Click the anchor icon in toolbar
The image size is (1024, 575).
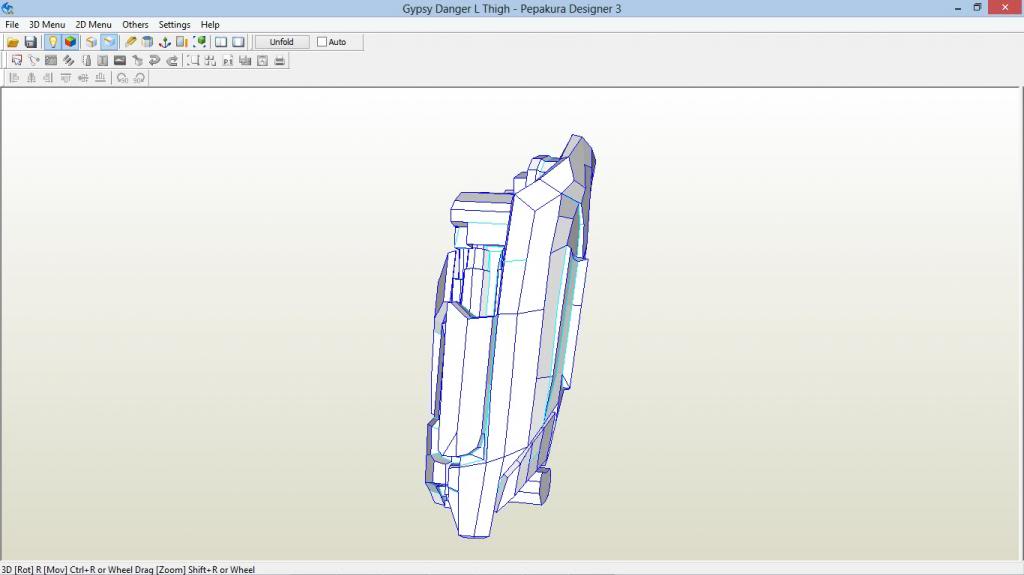point(165,42)
